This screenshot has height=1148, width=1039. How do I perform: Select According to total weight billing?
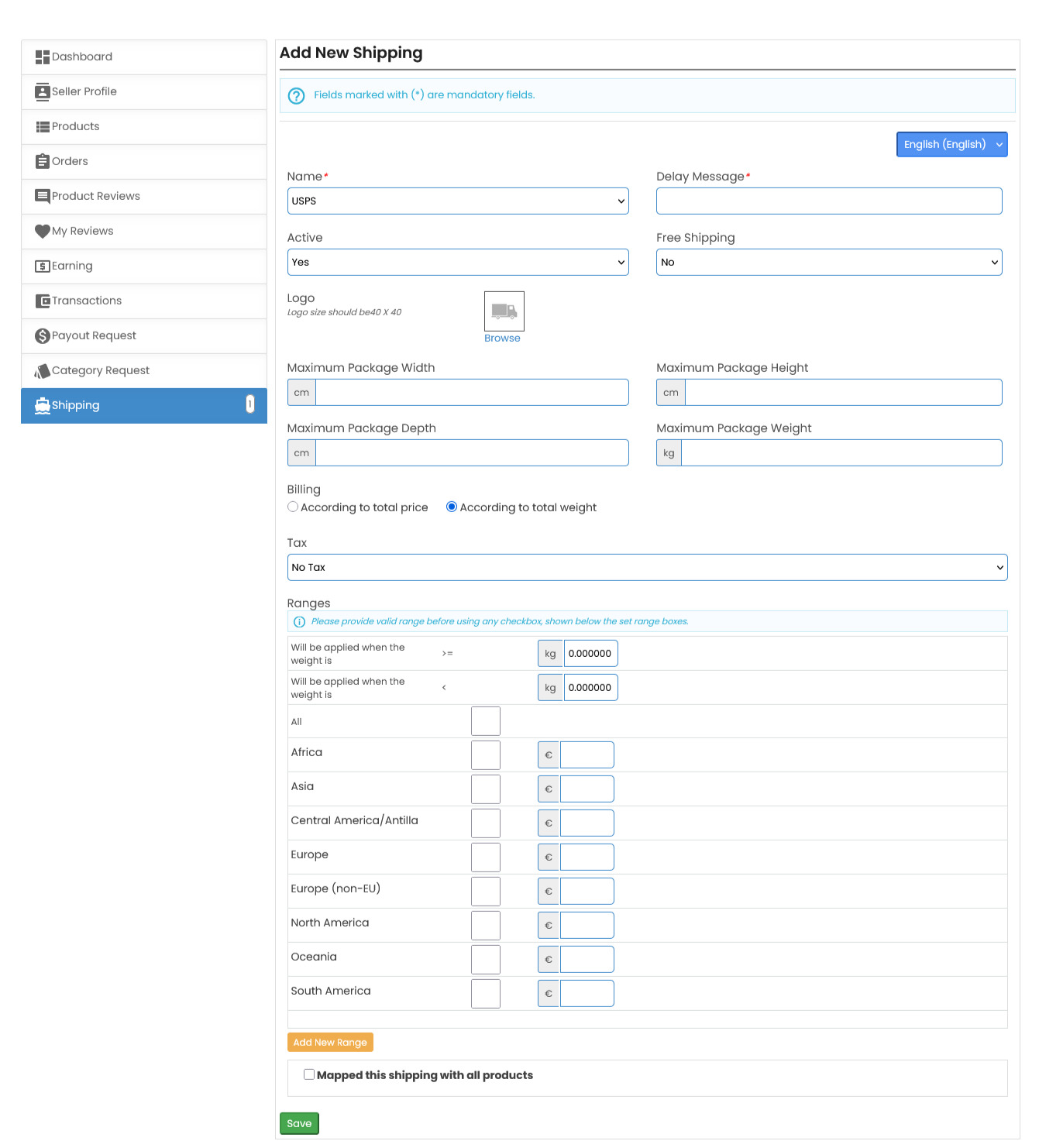[452, 507]
